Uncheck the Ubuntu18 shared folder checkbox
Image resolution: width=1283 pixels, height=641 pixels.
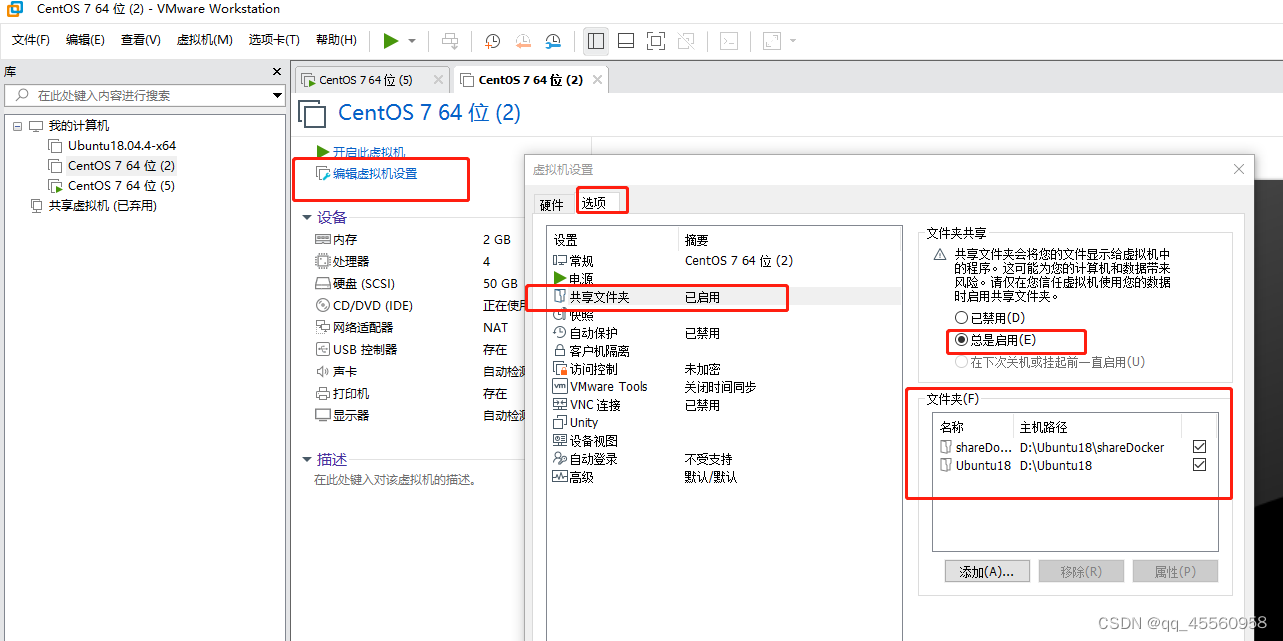click(x=1199, y=465)
